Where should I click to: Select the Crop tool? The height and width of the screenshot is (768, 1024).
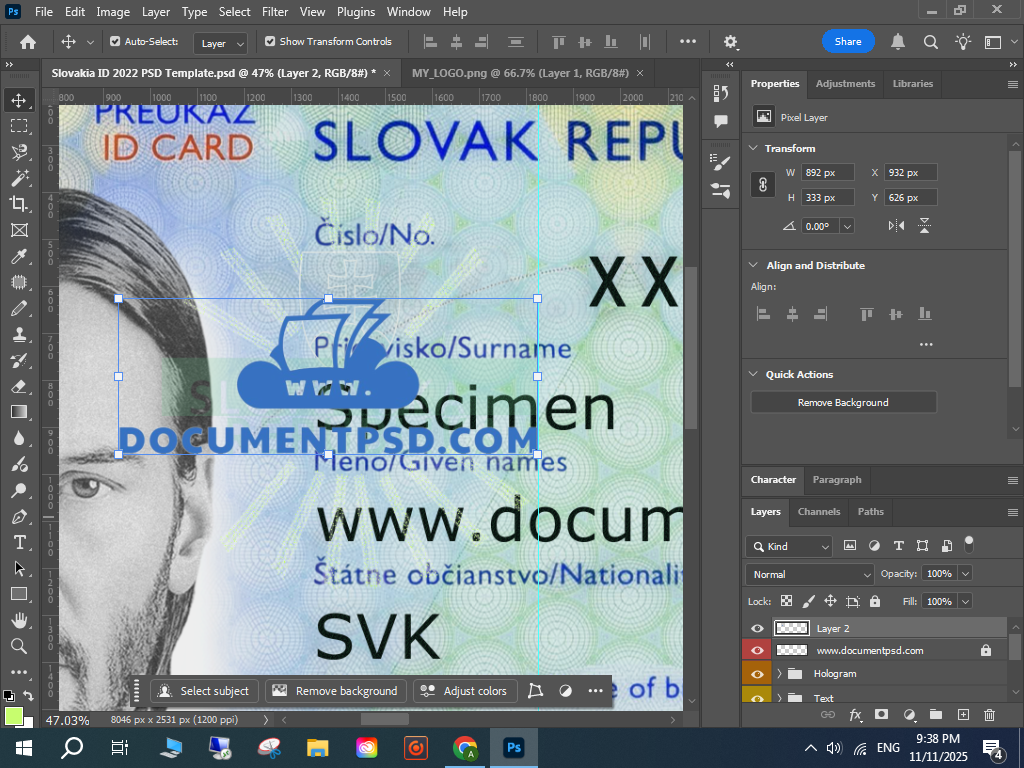[x=19, y=204]
